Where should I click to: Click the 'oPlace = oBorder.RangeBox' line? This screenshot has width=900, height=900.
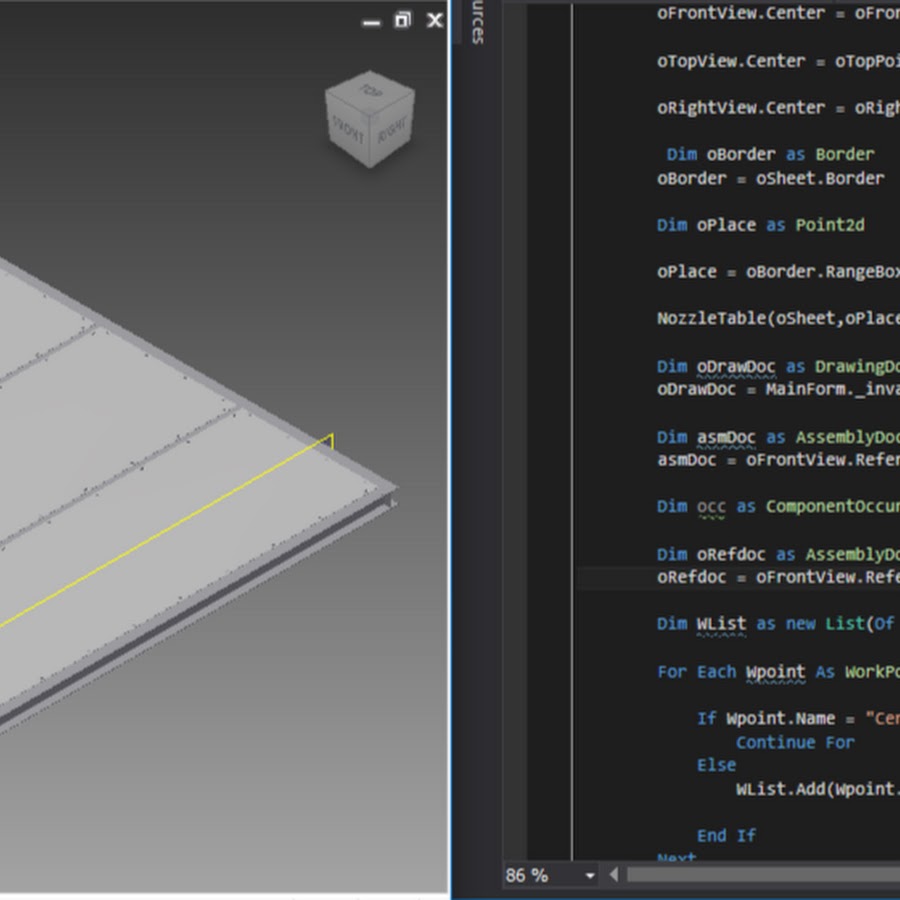coord(778,271)
